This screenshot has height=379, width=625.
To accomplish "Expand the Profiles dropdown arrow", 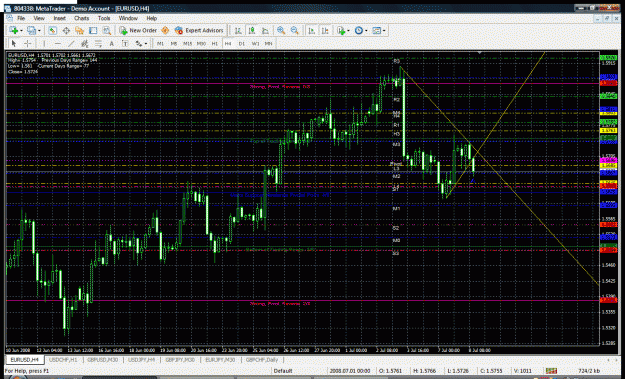I will point(38,31).
